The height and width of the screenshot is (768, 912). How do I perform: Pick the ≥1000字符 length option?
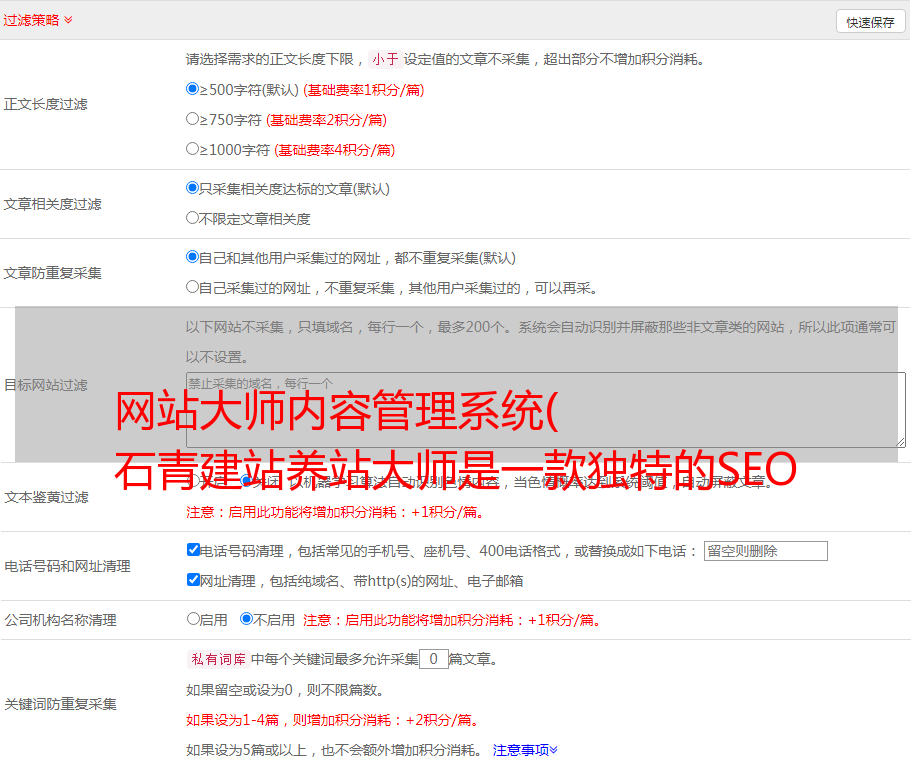(192, 149)
